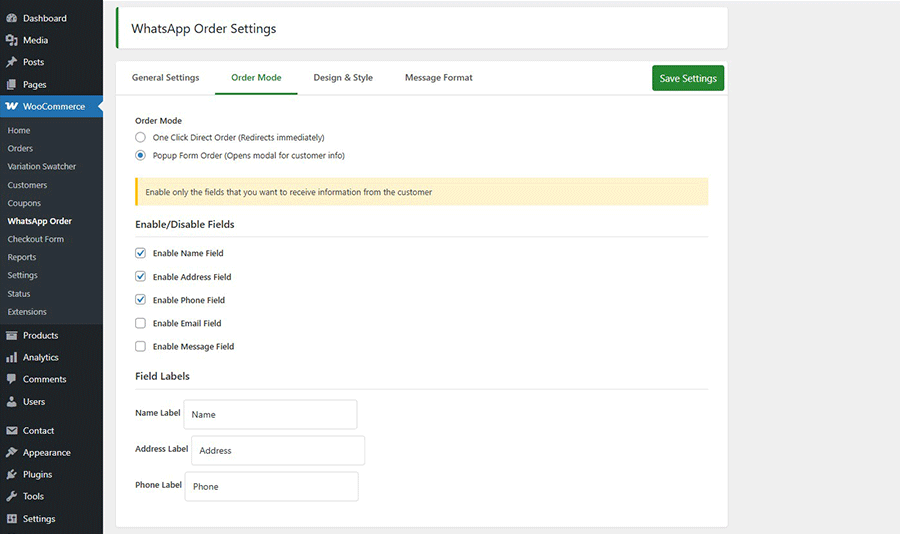Uncheck Enable Address Field checkbox

pos(140,276)
